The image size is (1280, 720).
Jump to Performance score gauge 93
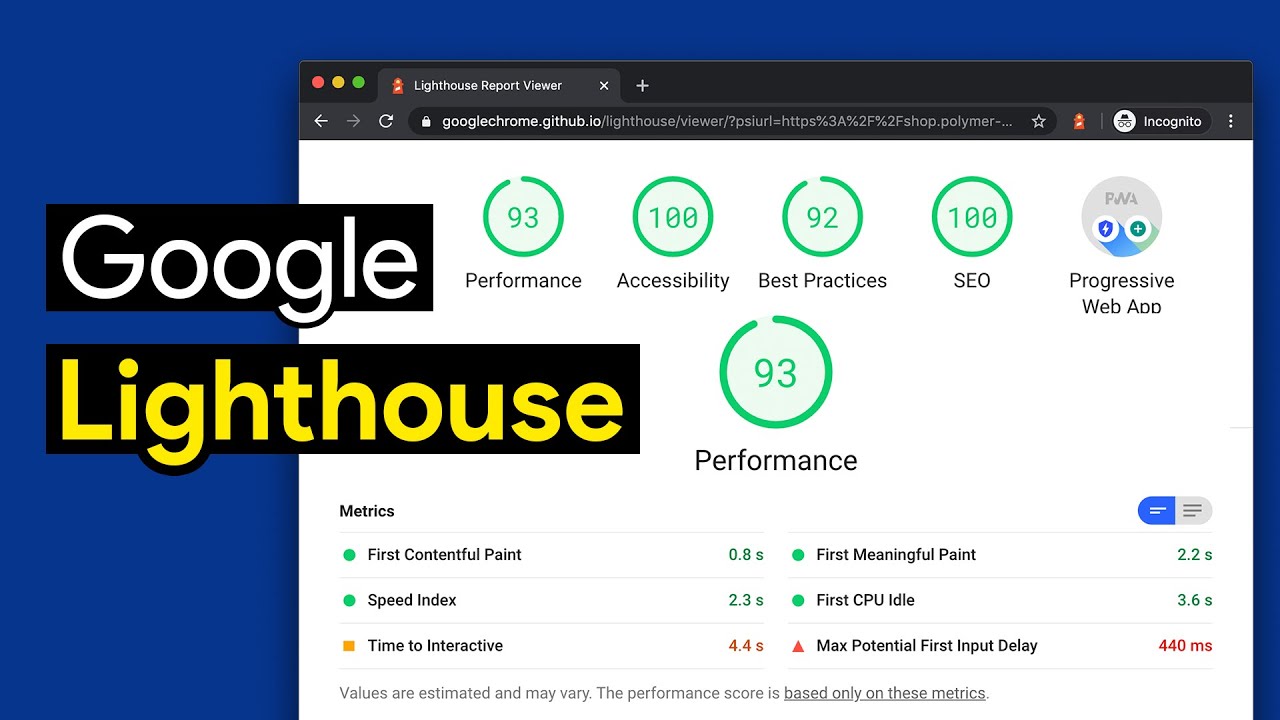(523, 217)
